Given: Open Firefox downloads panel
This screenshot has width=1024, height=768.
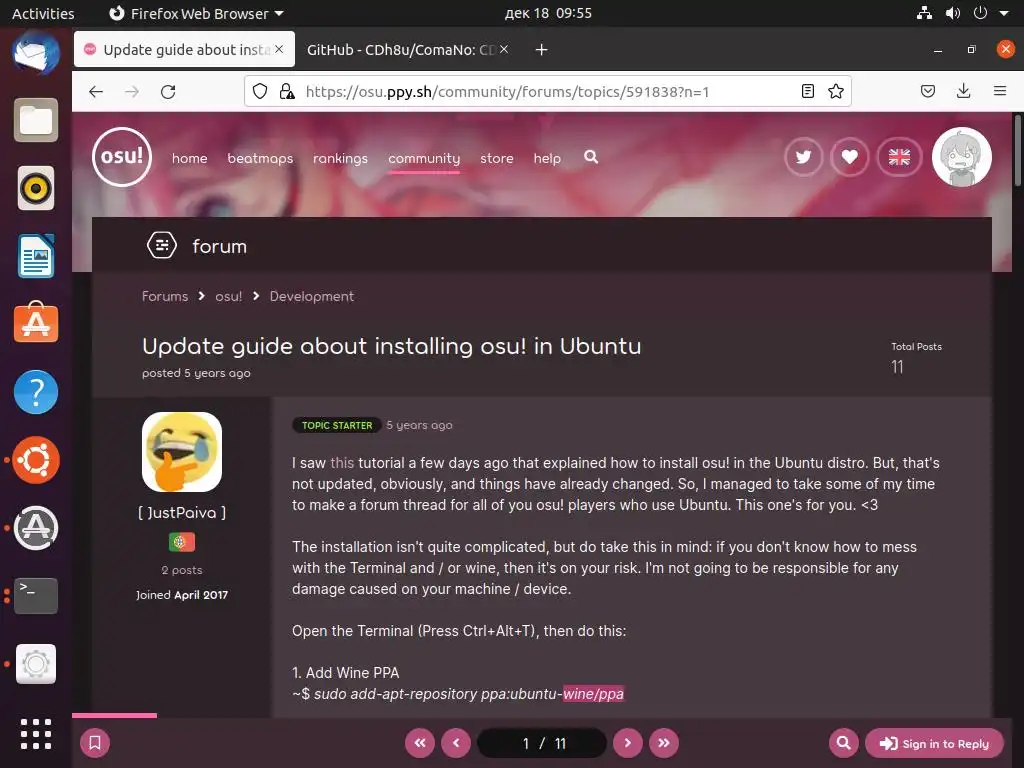Looking at the screenshot, I should click(963, 91).
